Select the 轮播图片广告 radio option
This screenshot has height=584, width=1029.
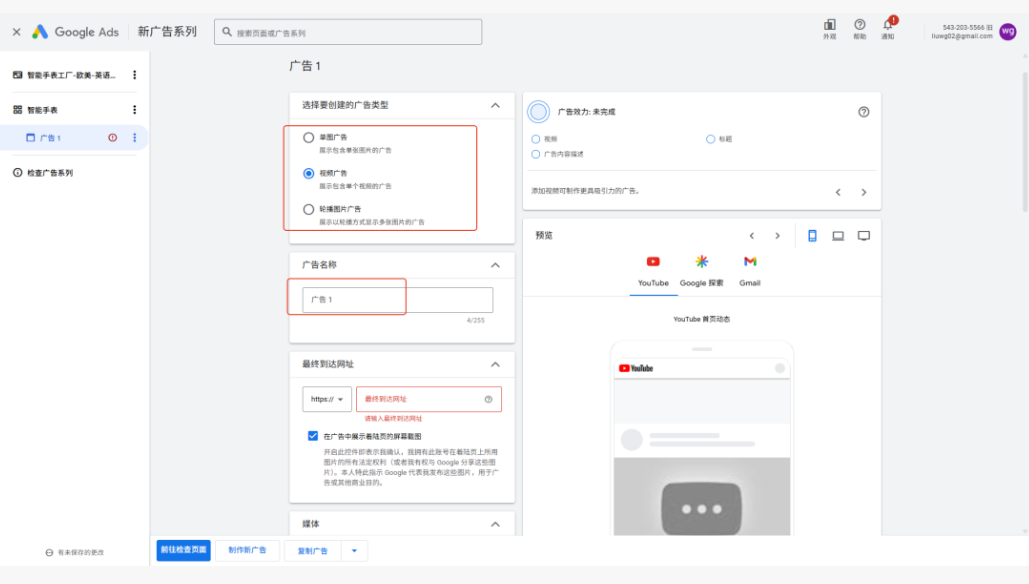click(x=308, y=209)
